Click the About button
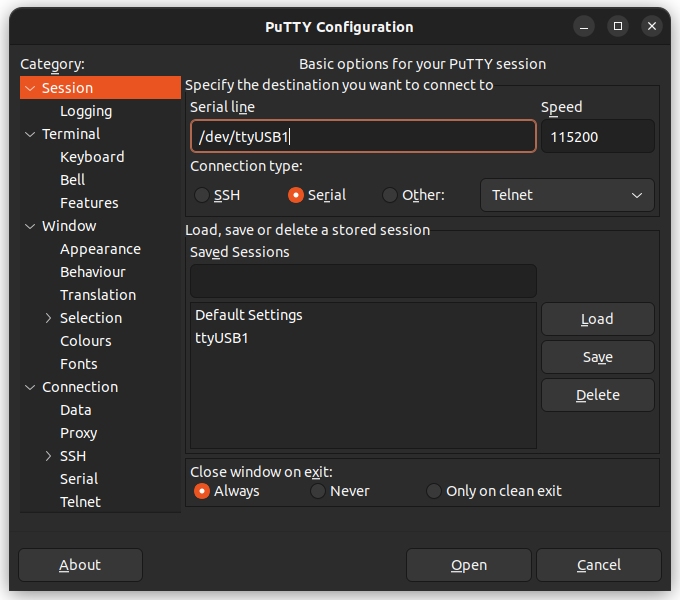This screenshot has height=600, width=680. (x=80, y=565)
